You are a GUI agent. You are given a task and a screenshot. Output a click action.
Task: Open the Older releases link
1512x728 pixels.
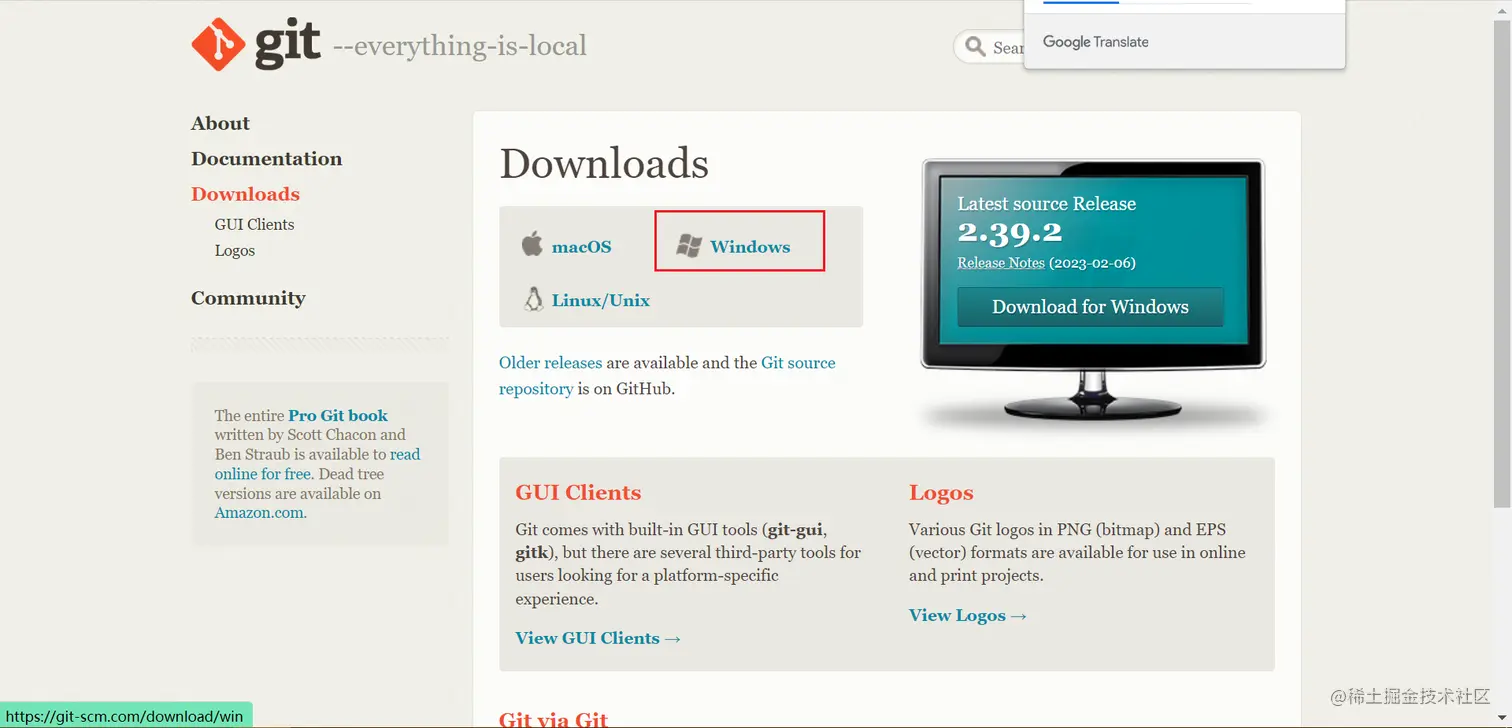pyautogui.click(x=550, y=362)
